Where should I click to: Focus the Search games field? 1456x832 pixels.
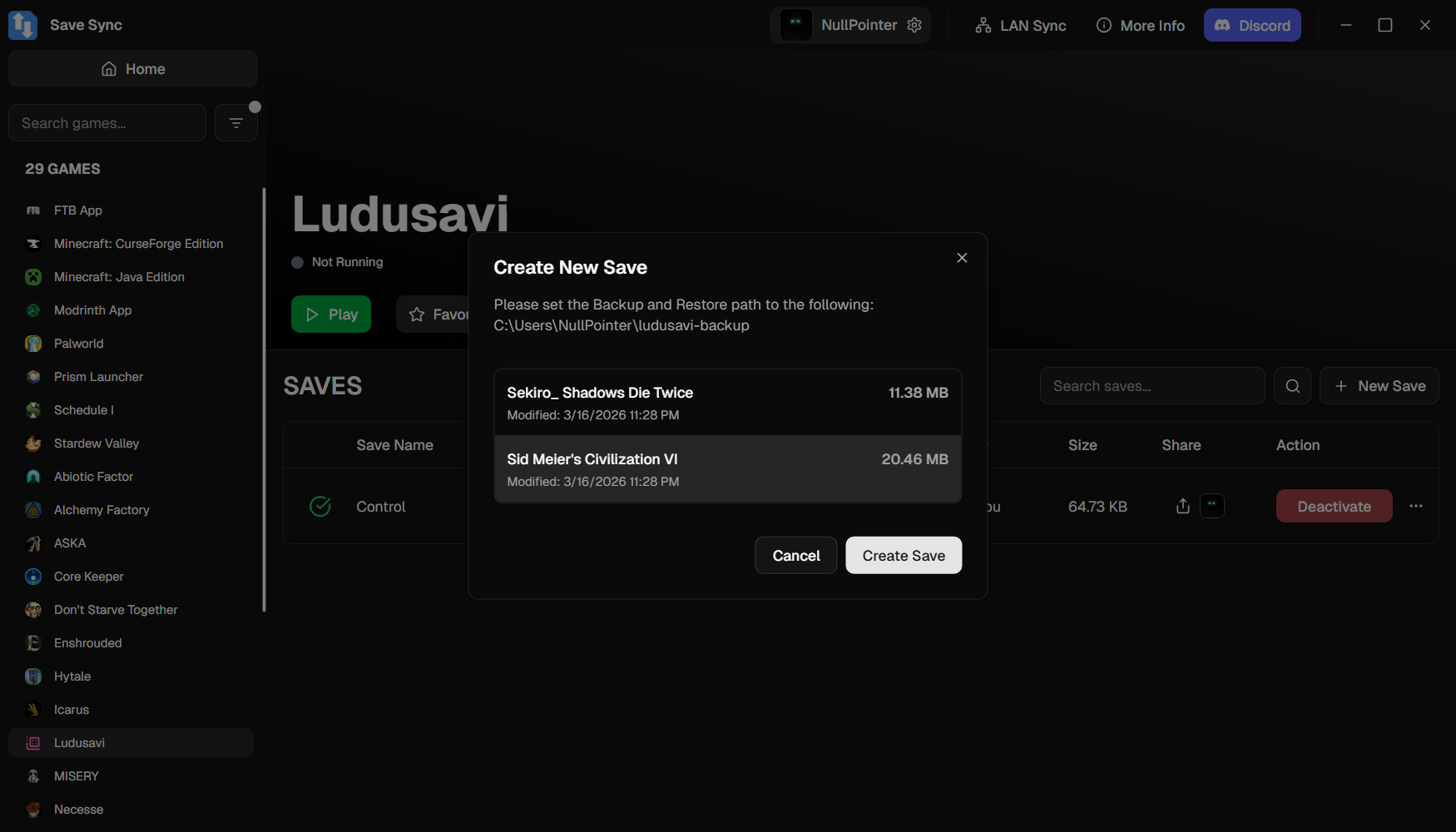pos(107,123)
